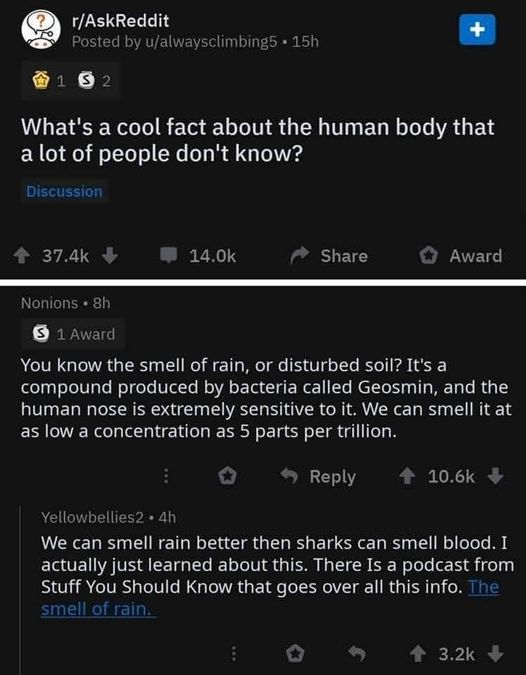
Task: Upvote the Yellowbellies2 reply with 3.2k
Action: pos(418,654)
